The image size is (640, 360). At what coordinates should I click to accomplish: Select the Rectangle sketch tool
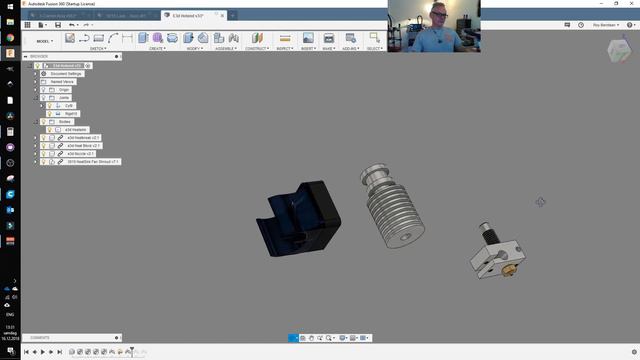click(x=99, y=38)
